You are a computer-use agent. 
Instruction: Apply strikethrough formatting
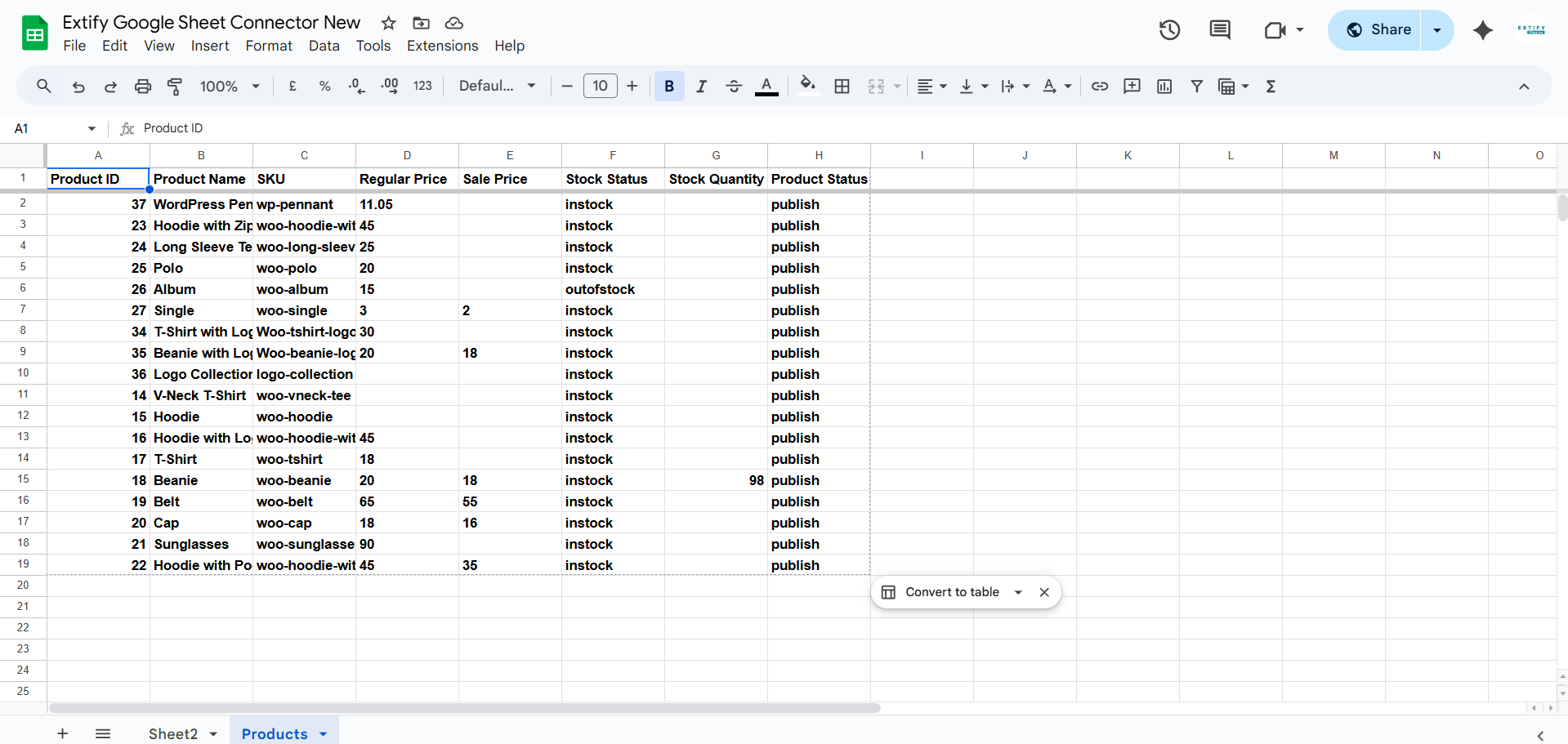coord(734,86)
